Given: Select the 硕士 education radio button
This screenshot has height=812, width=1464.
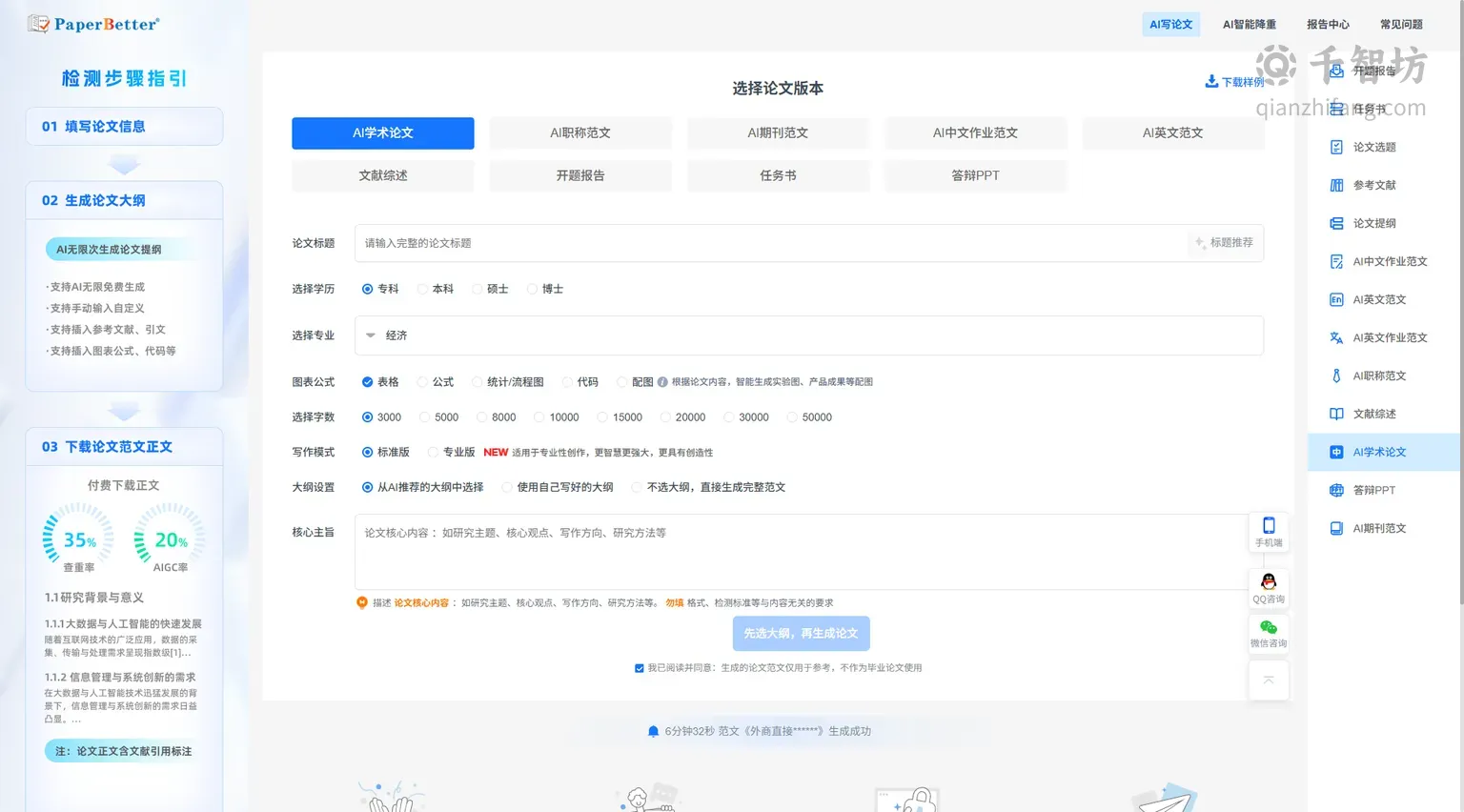Looking at the screenshot, I should [478, 289].
